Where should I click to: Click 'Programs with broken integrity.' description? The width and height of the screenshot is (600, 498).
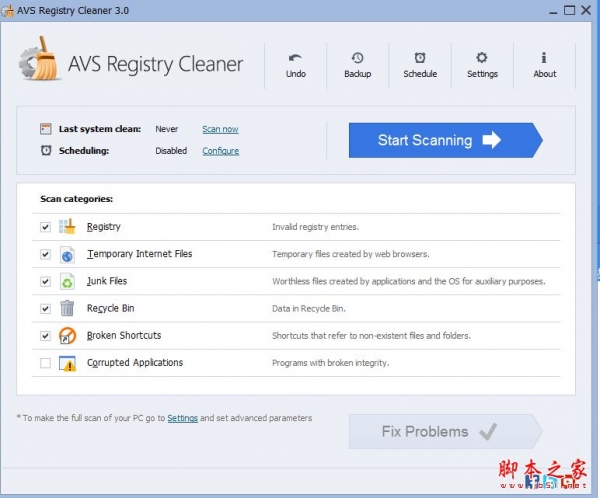pos(331,363)
